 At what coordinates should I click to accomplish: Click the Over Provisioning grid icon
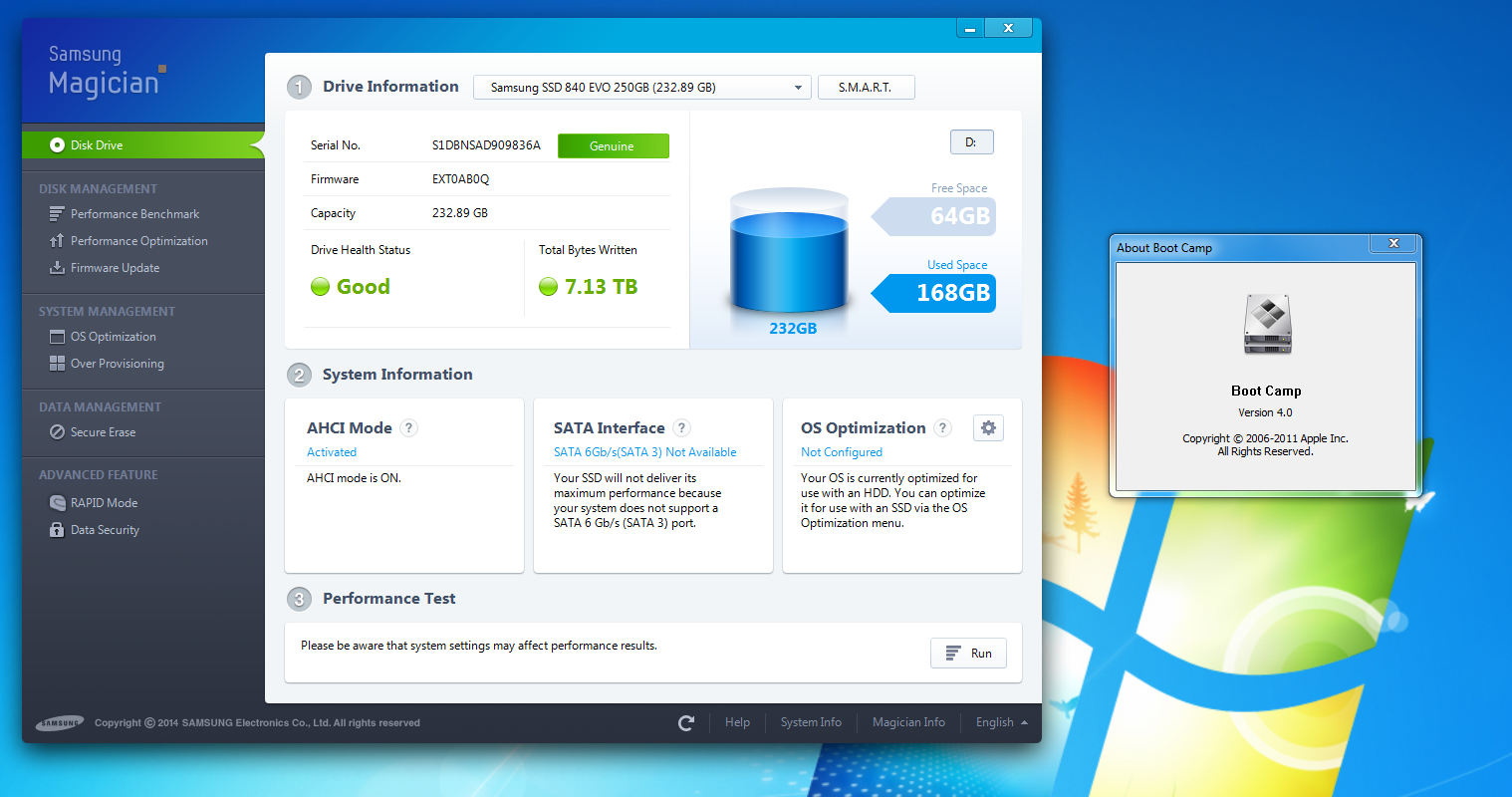tap(57, 364)
